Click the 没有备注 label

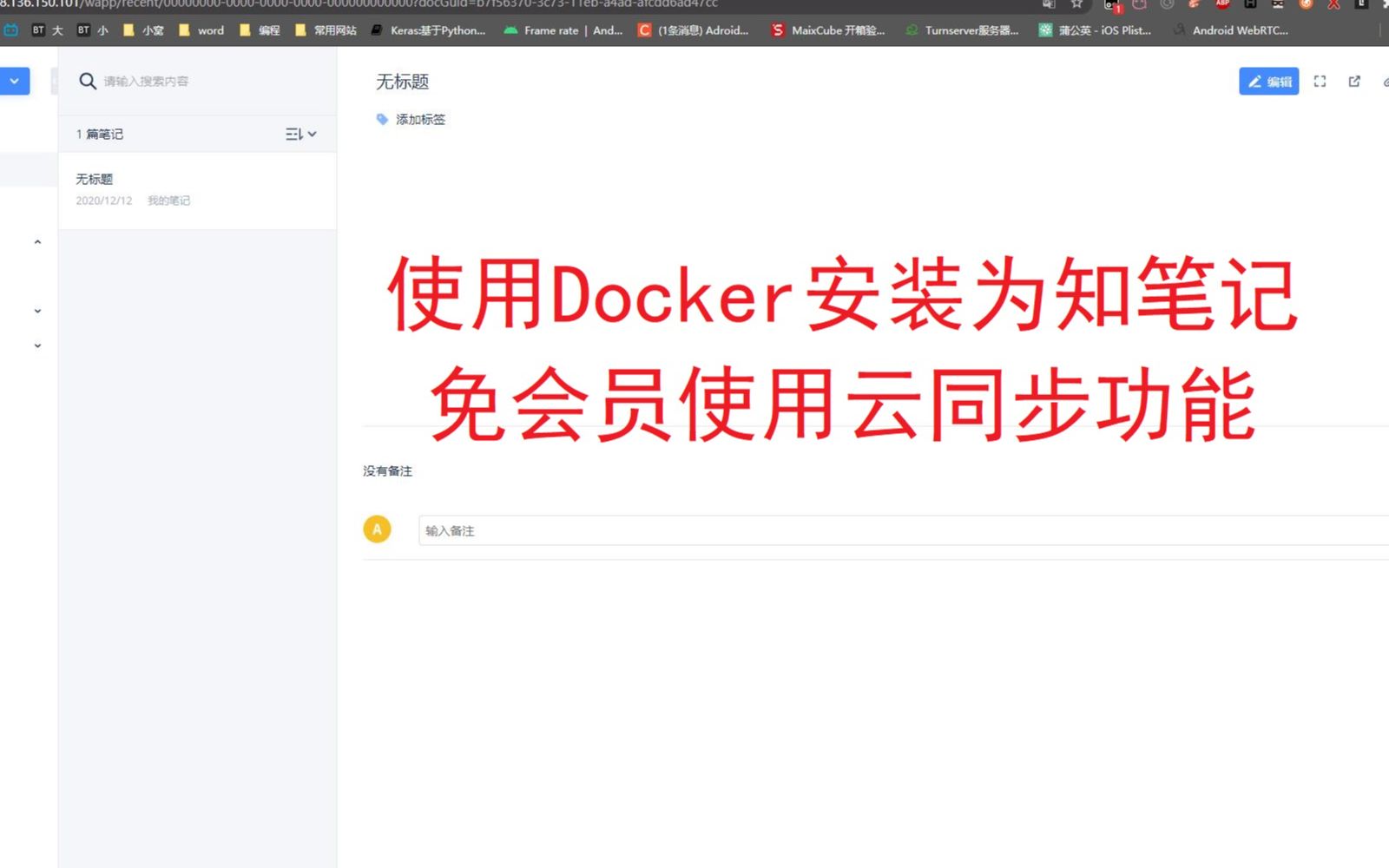click(387, 470)
